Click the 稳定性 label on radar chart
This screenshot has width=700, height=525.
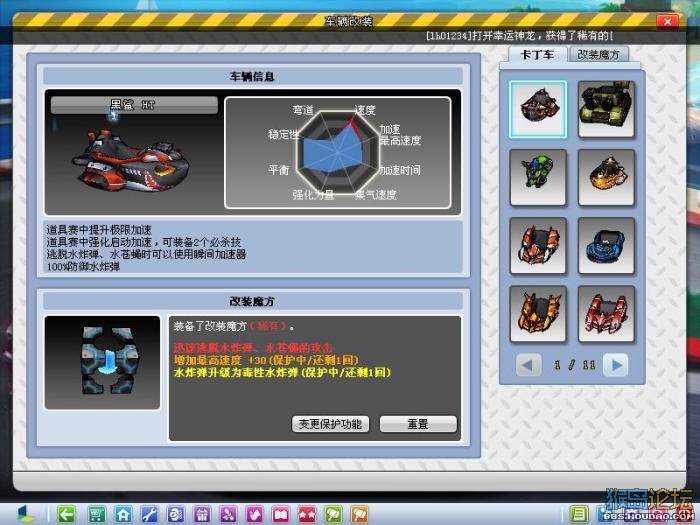(283, 134)
